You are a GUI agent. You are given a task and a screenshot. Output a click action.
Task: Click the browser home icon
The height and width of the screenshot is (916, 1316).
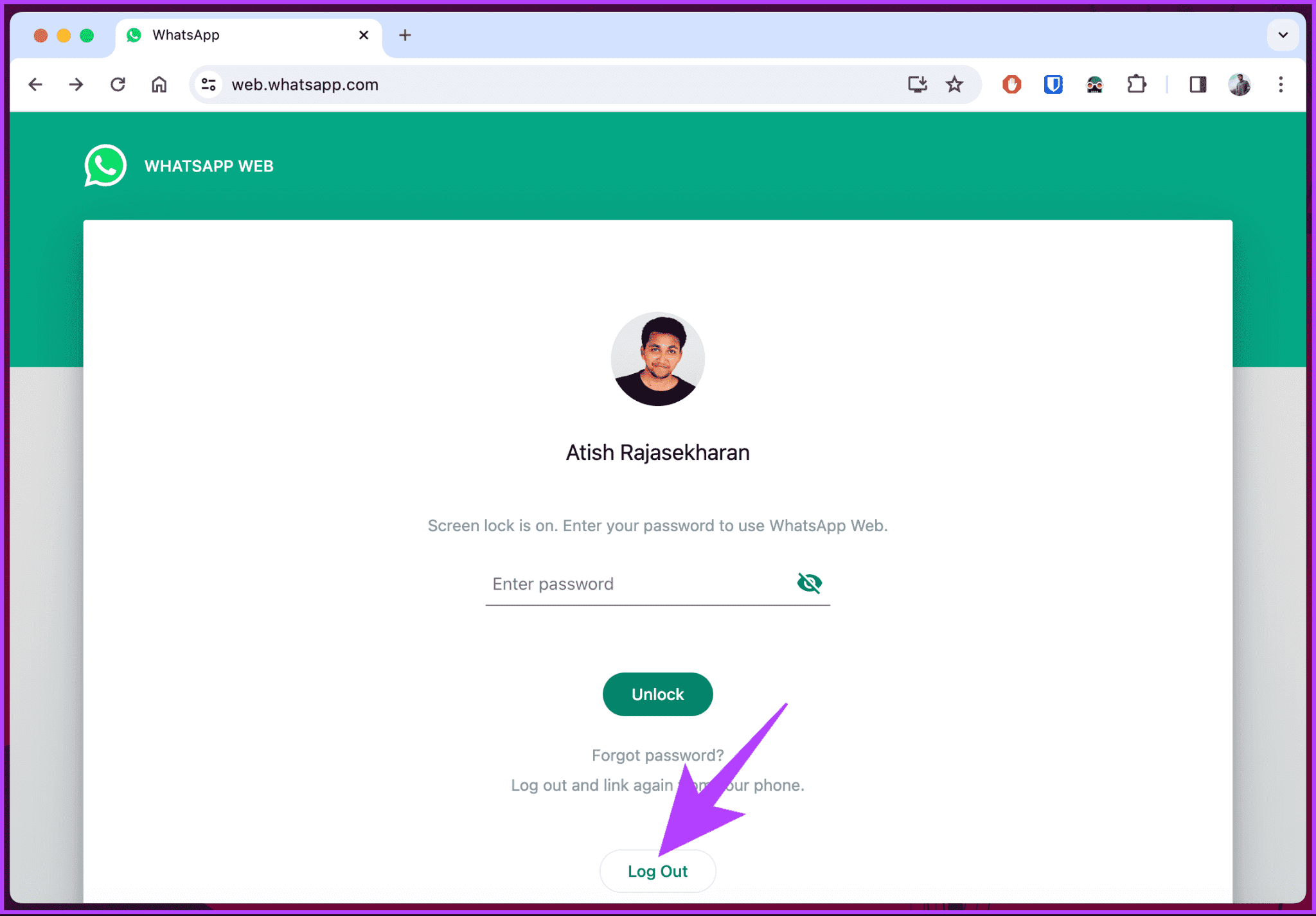159,84
